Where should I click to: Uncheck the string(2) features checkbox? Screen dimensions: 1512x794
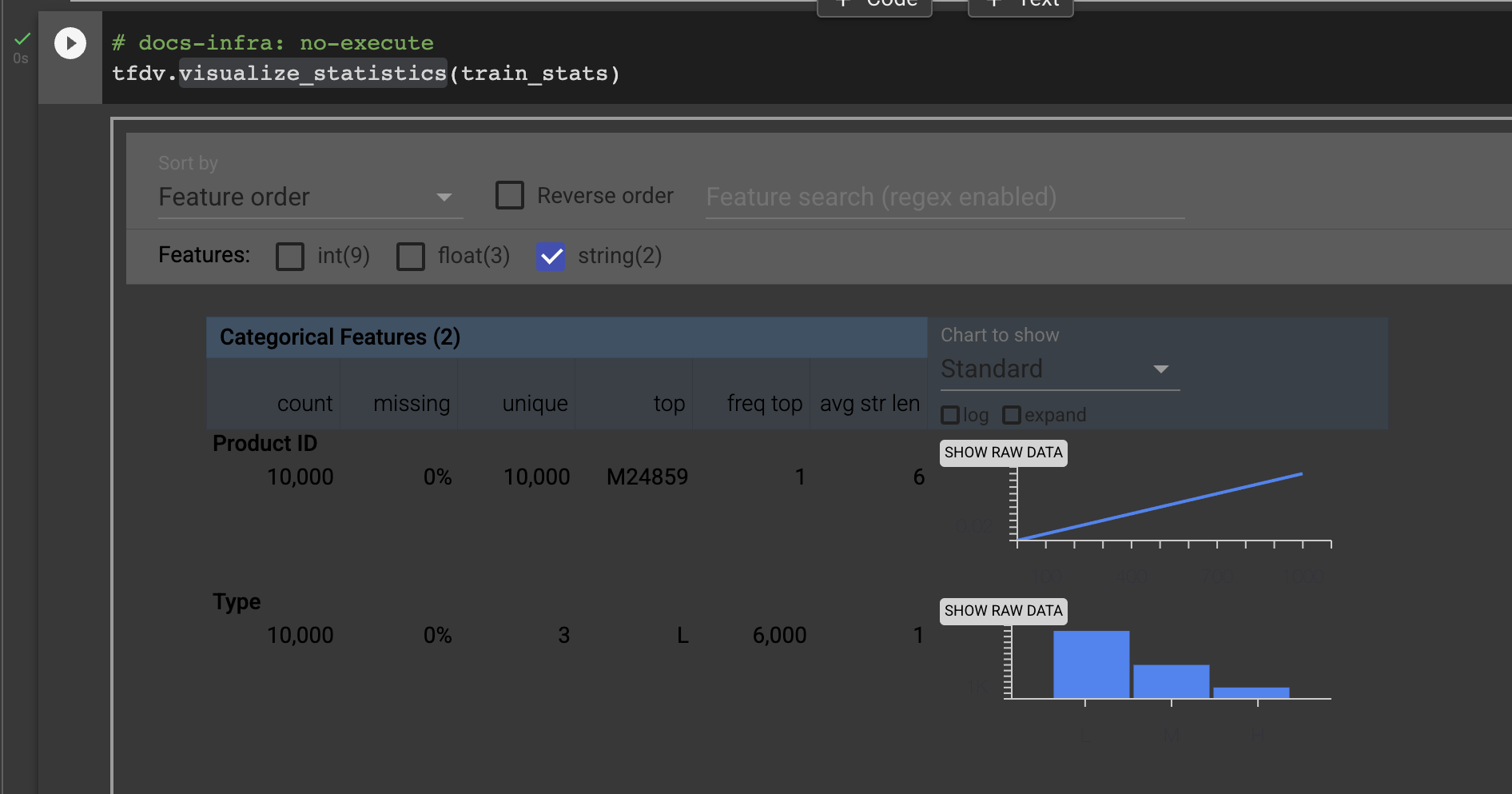click(x=551, y=257)
